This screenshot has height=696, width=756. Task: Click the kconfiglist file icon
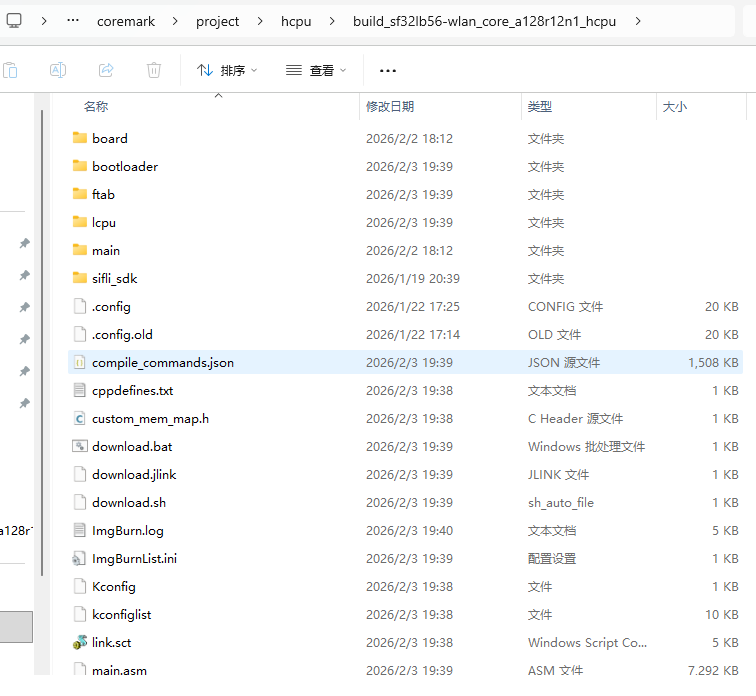80,614
